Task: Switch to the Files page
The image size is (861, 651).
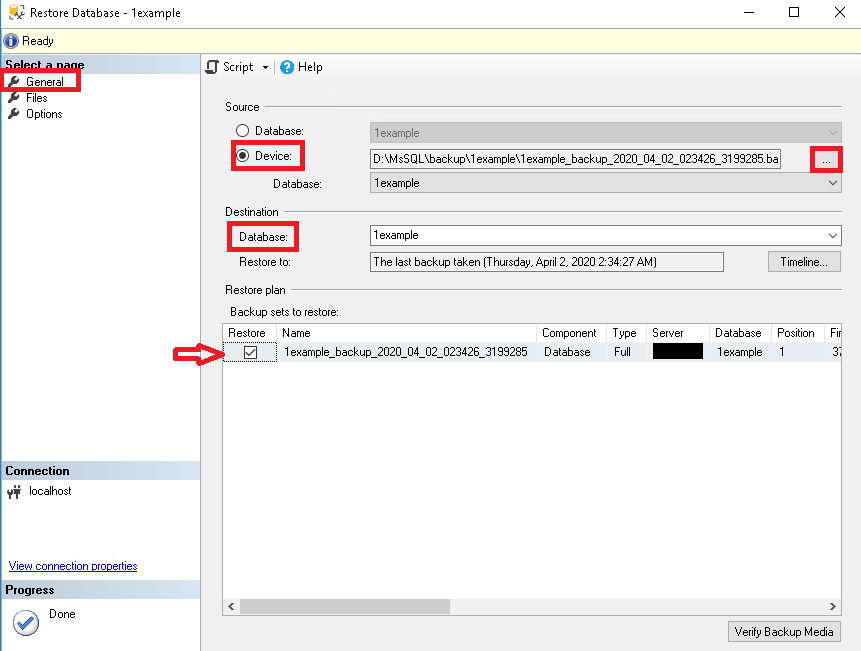Action: tap(37, 98)
